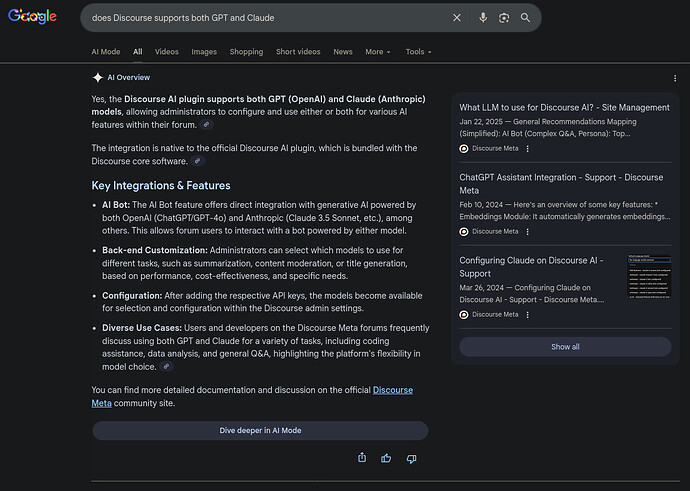Screen dimensions: 690x491
Task: Share the AI Overview with share icon
Action: [362, 458]
